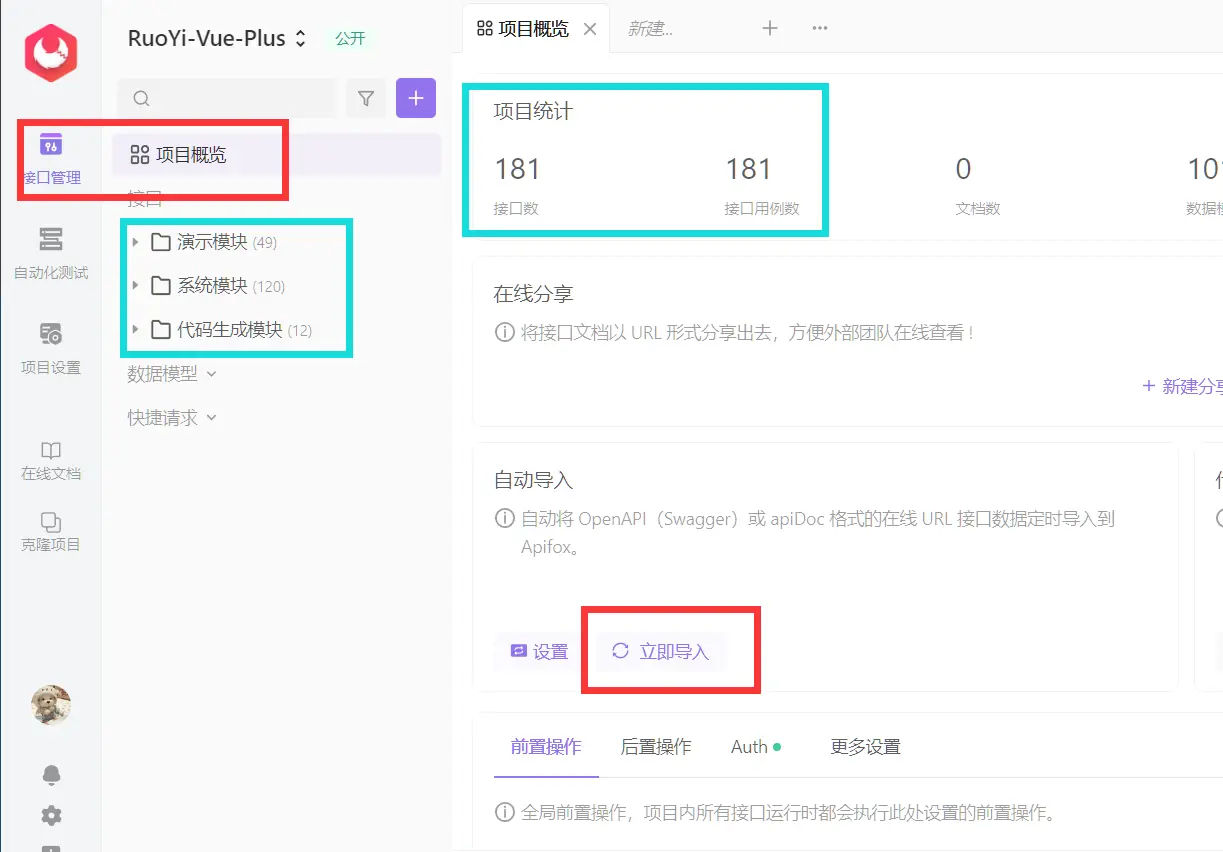Click 新建分享 link
This screenshot has width=1223, height=852.
[1183, 386]
